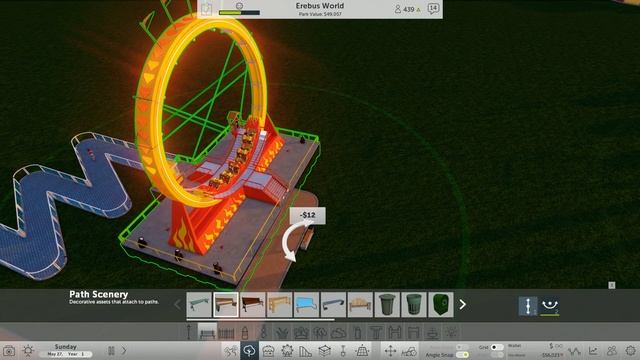This screenshot has width=640, height=360.
Task: Open the land grid zoning icon
Action: (362, 351)
